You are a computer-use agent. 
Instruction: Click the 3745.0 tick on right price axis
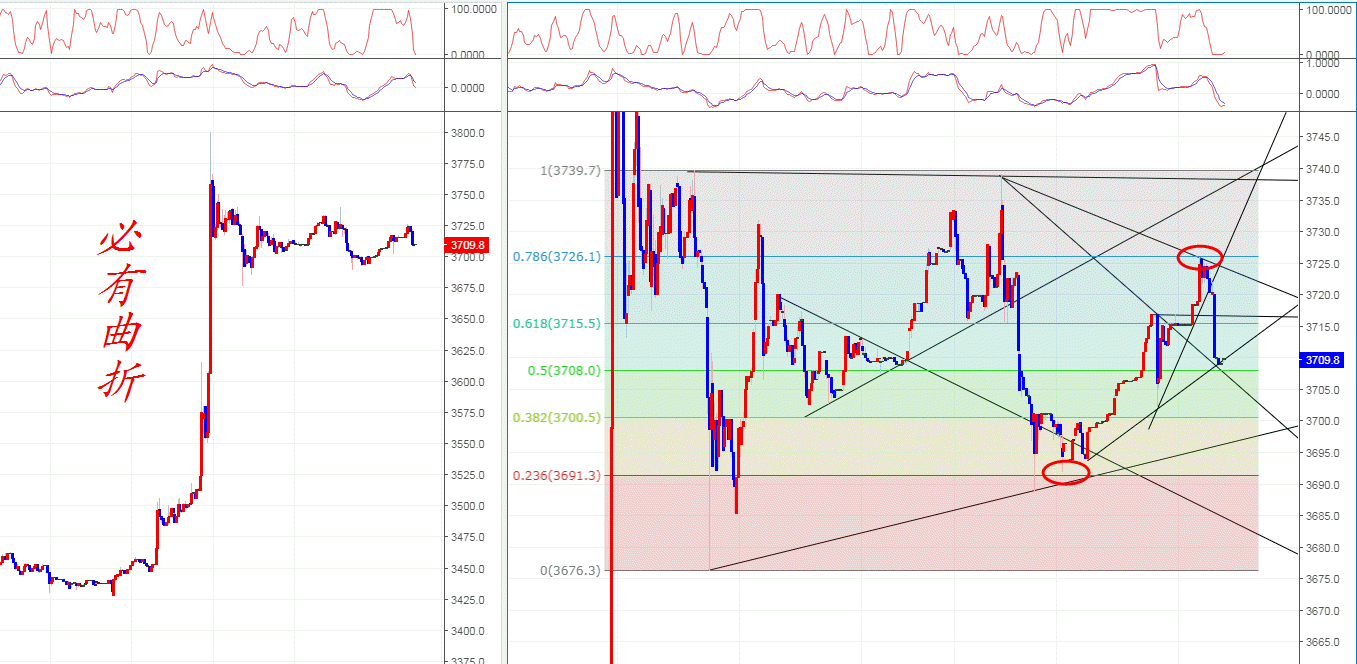(x=1324, y=137)
